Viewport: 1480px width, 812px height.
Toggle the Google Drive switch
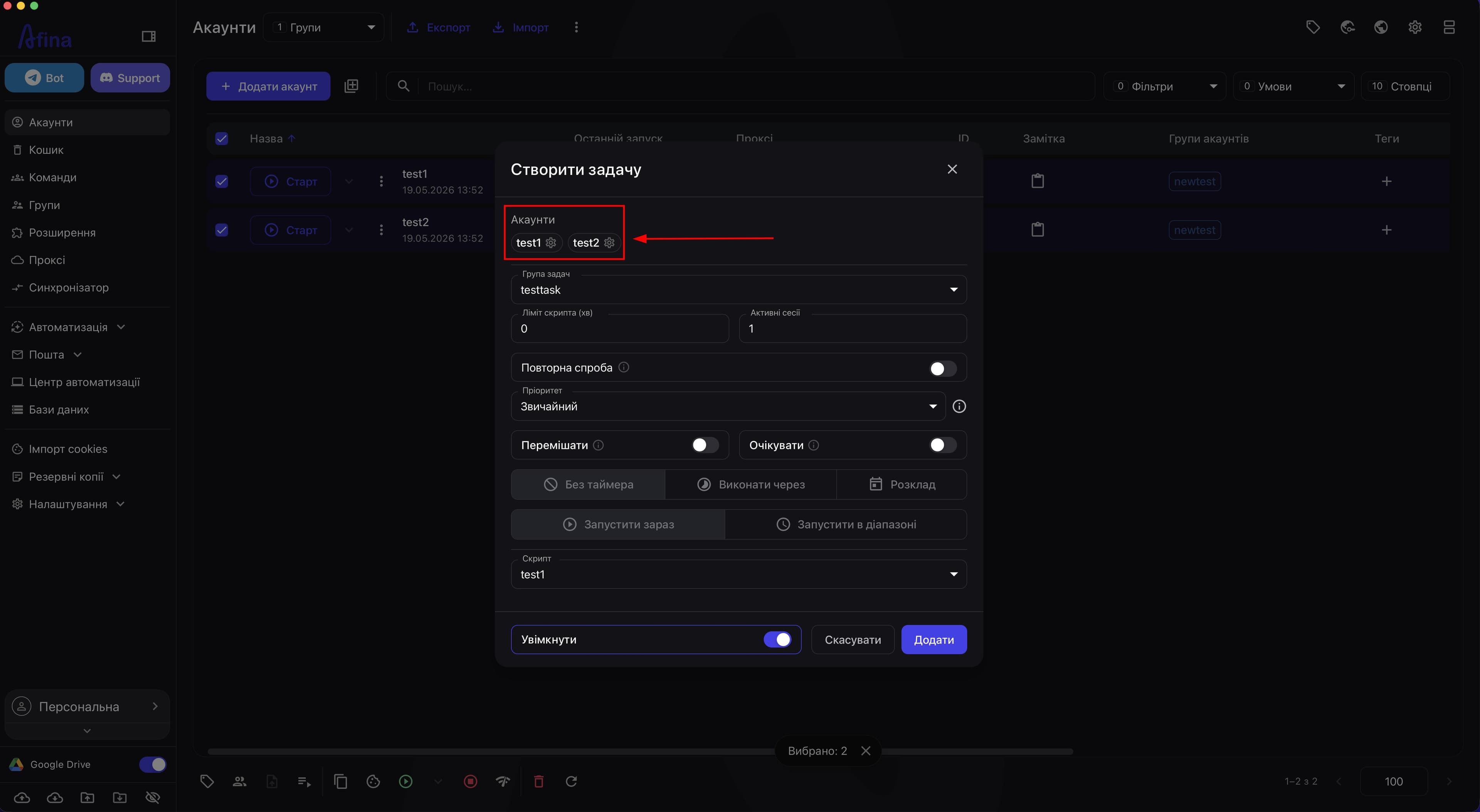pos(153,764)
